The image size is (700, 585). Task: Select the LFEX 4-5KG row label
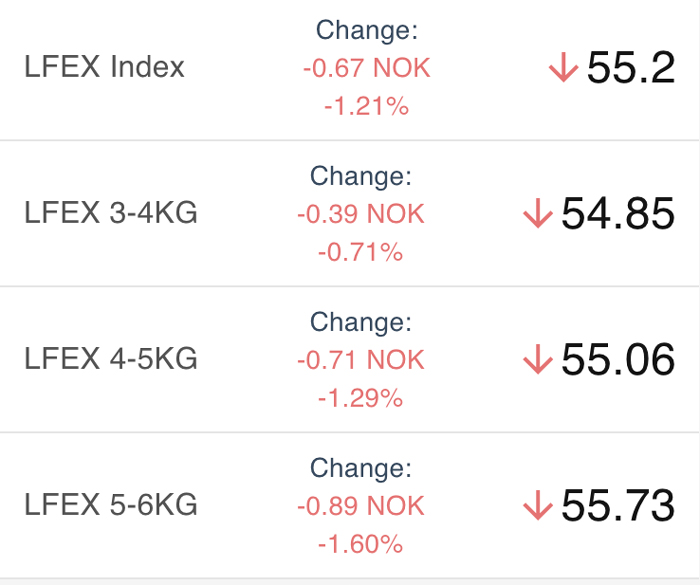coord(110,359)
